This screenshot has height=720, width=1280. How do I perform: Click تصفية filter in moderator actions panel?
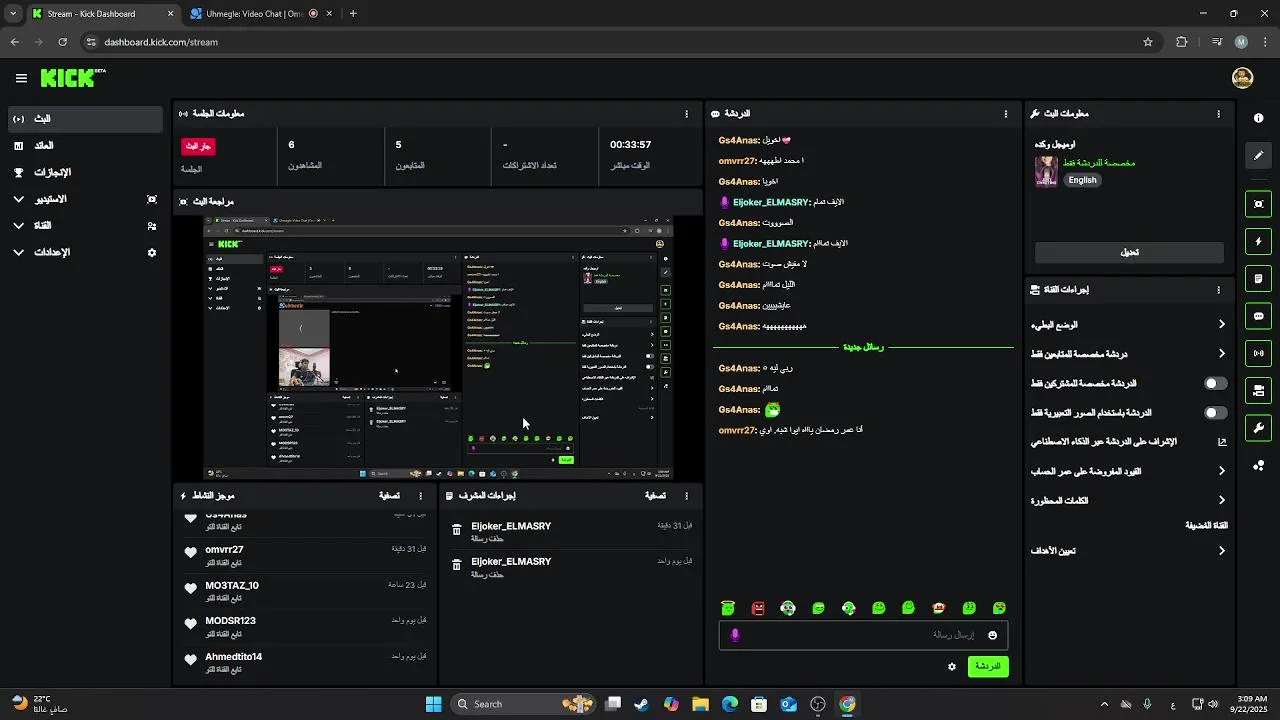pos(655,496)
